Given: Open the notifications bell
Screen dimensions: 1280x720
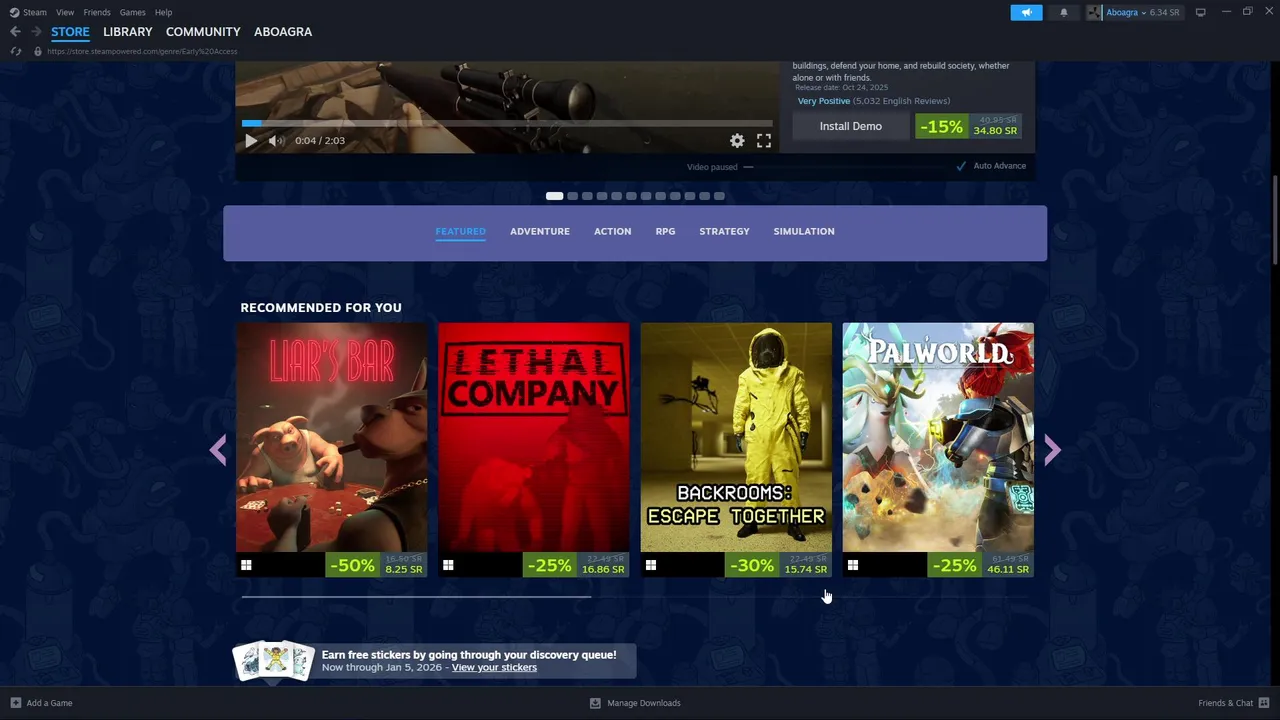Looking at the screenshot, I should click(x=1063, y=12).
